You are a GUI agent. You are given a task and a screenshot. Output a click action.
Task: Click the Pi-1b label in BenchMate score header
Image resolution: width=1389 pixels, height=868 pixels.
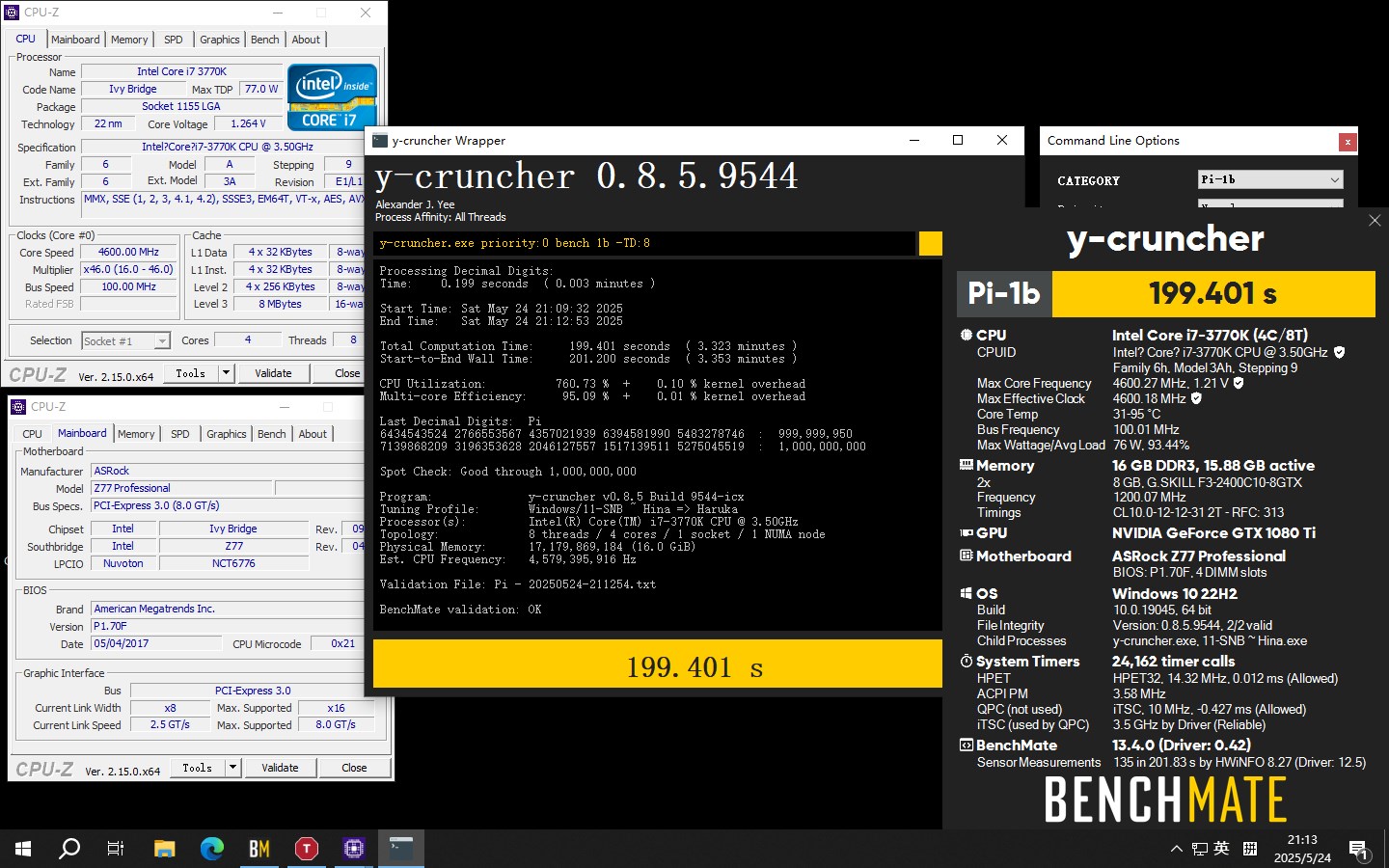click(x=1004, y=293)
